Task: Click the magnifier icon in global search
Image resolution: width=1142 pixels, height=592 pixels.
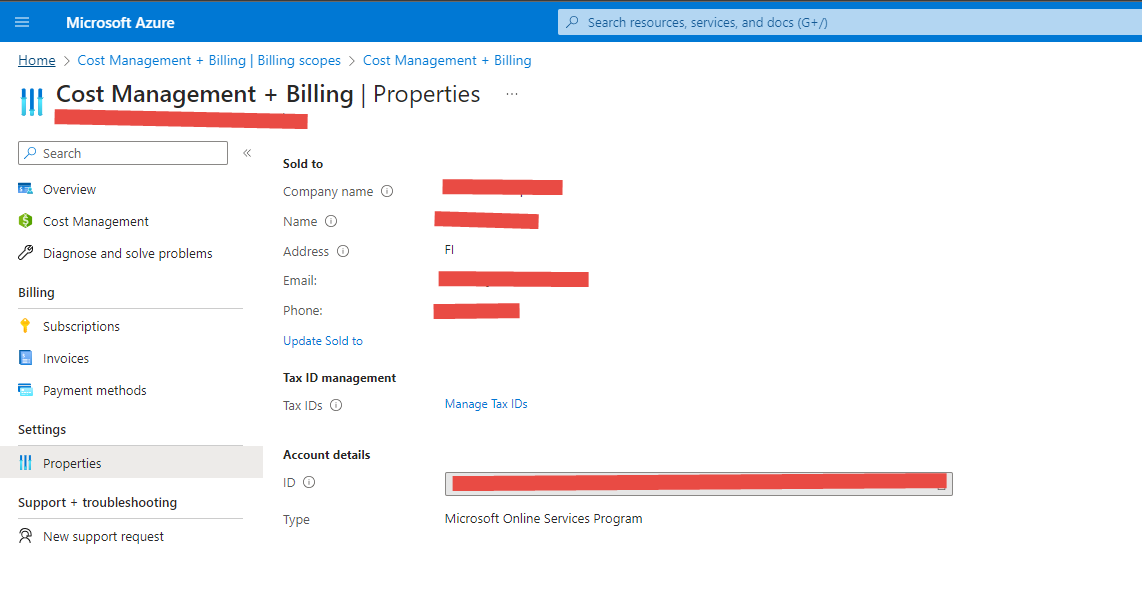Action: tap(572, 23)
